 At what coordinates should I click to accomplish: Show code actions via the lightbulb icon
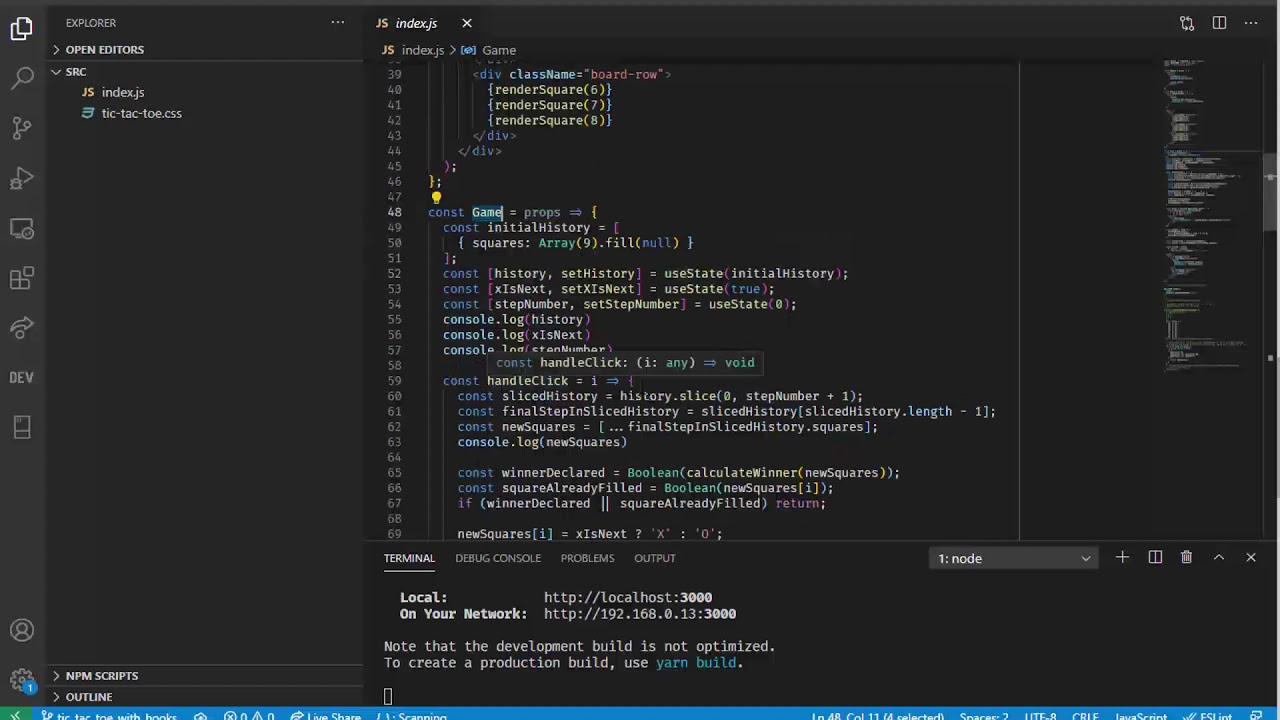pos(436,197)
